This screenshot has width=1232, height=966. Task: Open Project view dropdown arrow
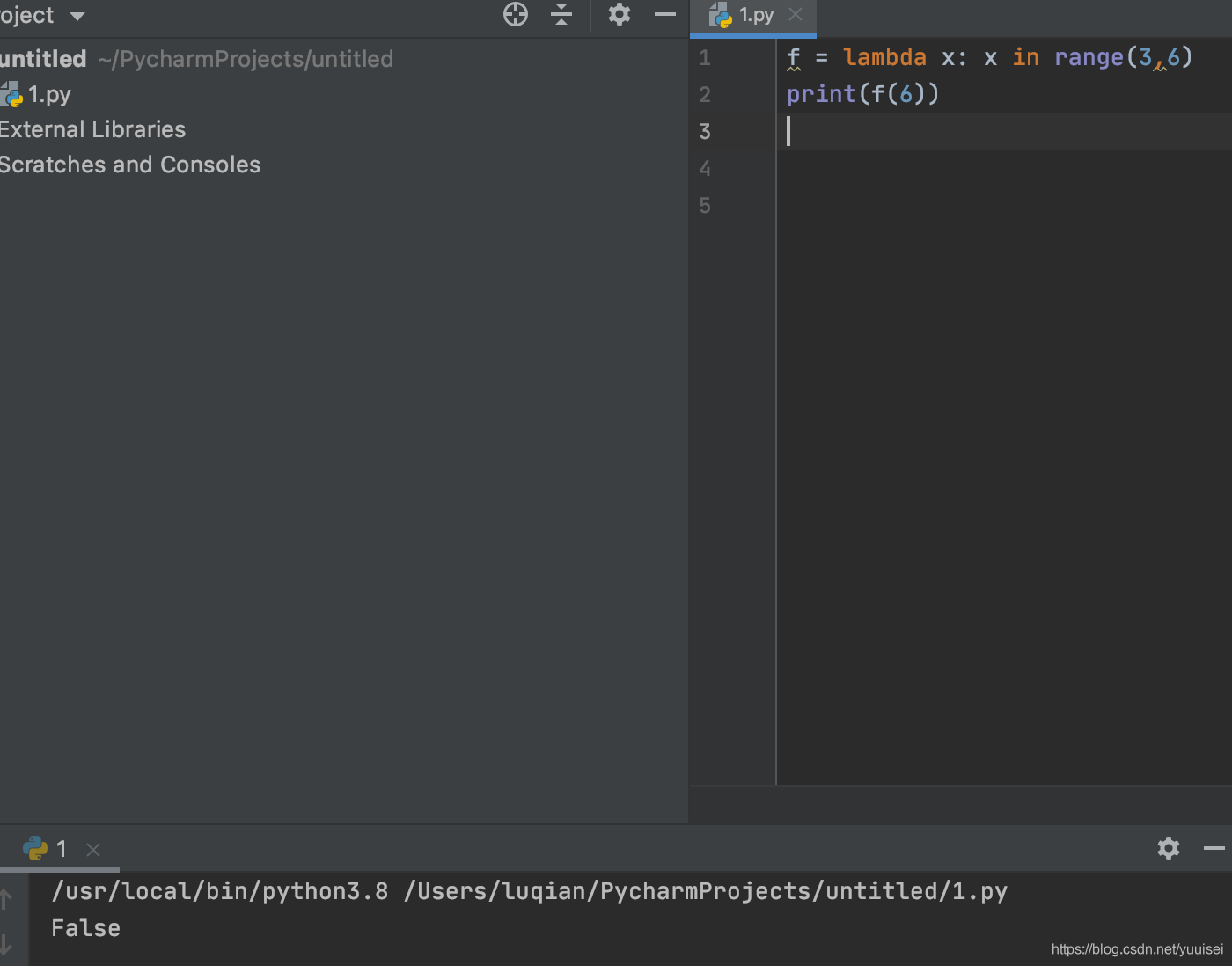[77, 16]
